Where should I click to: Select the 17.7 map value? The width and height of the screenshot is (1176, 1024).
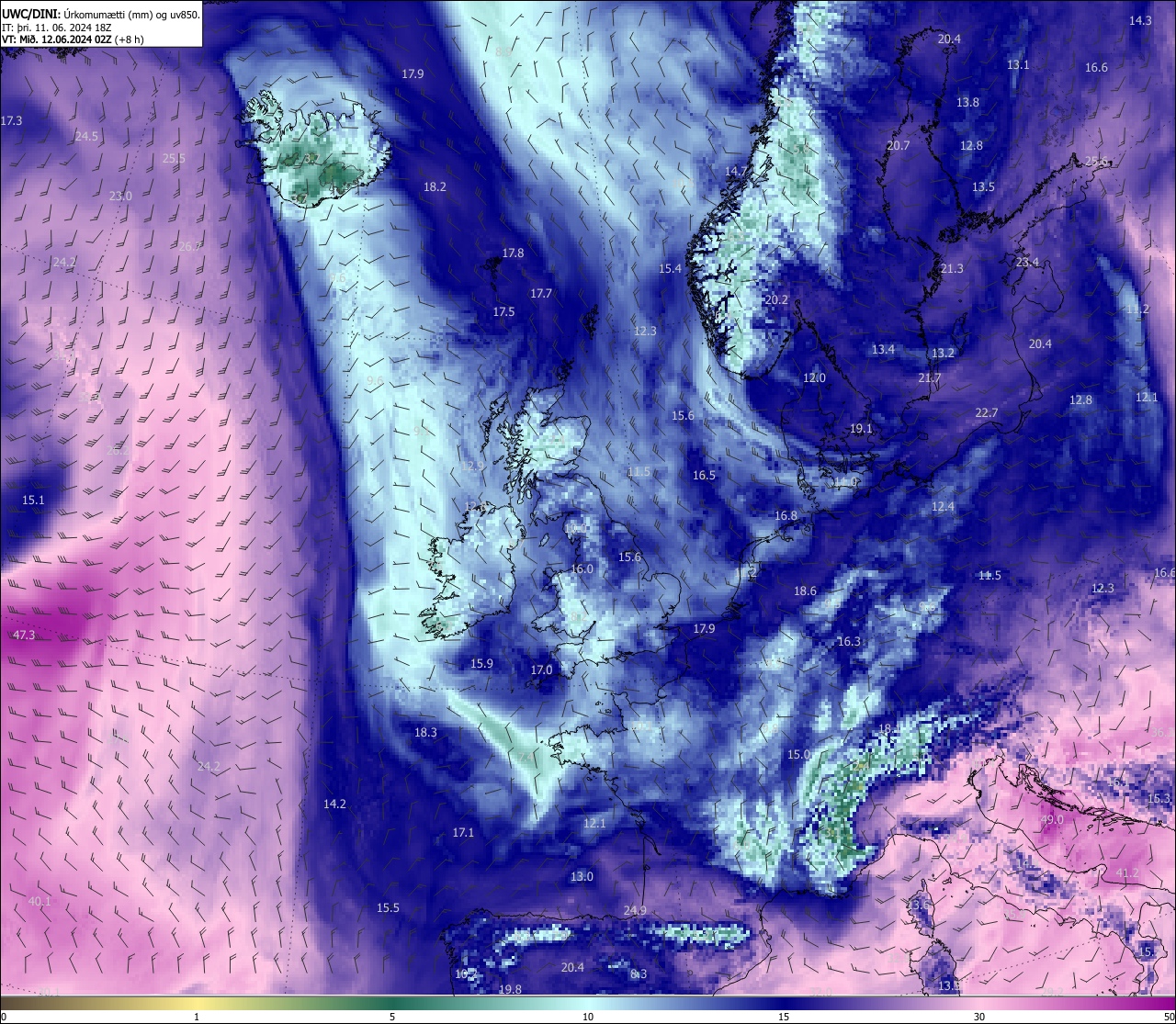pos(541,293)
